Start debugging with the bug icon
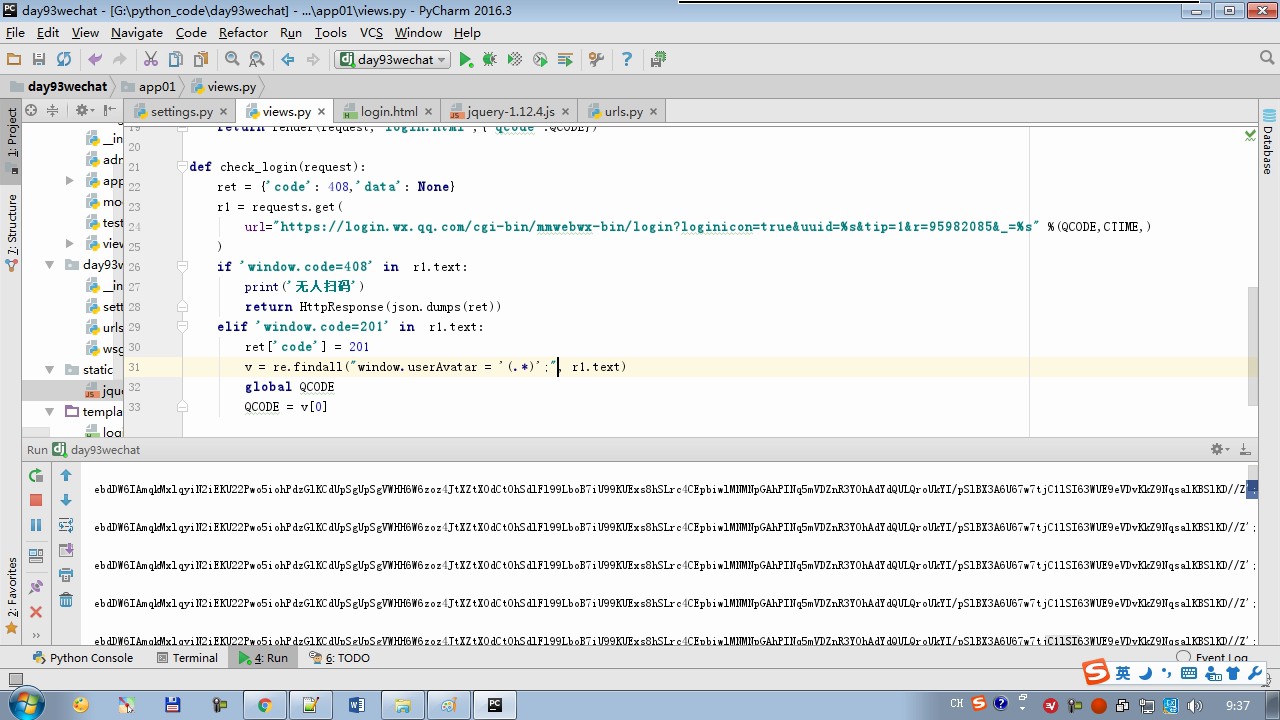Screen dimensions: 1280x720 [x=490, y=60]
